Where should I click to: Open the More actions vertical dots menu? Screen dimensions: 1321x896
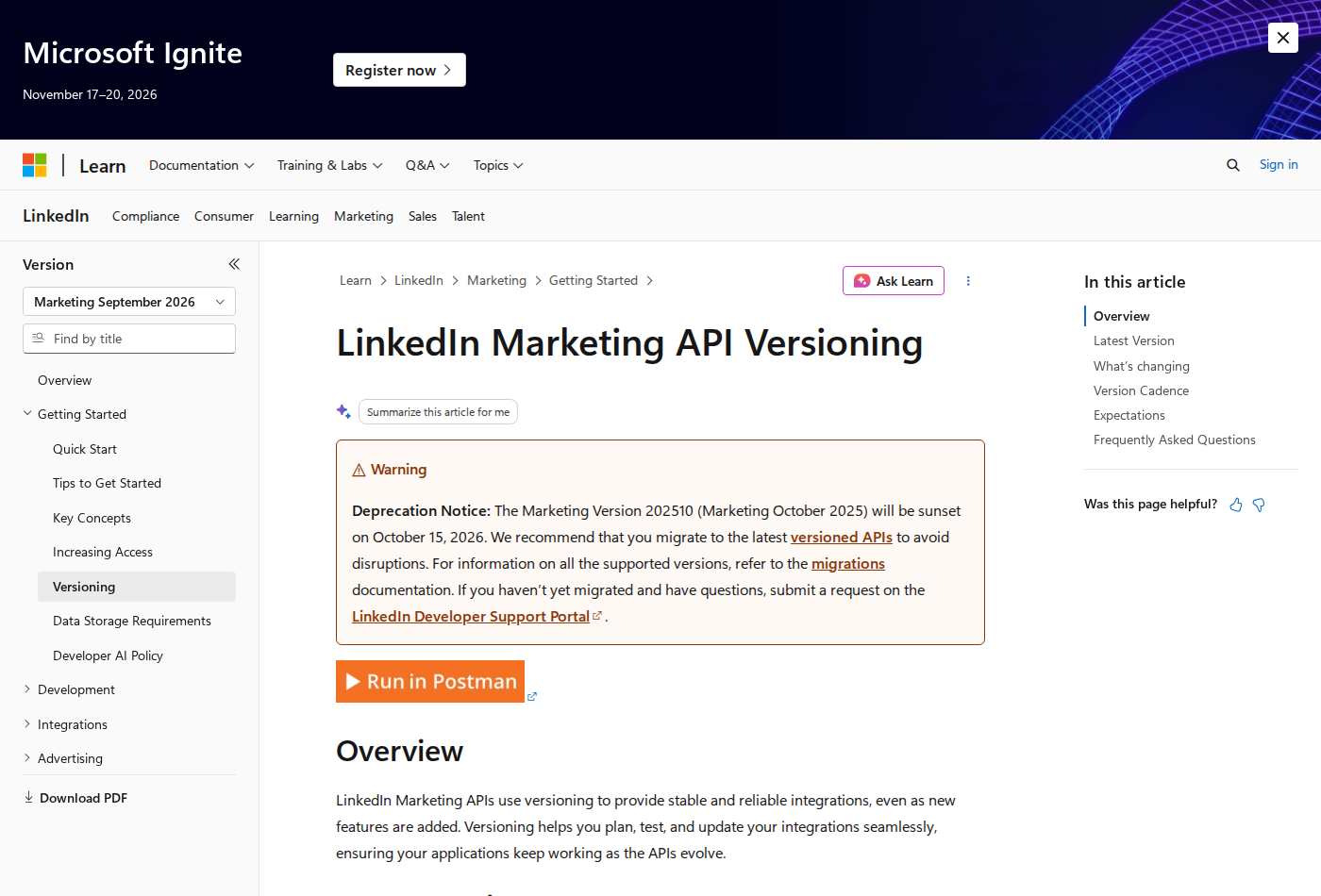968,281
